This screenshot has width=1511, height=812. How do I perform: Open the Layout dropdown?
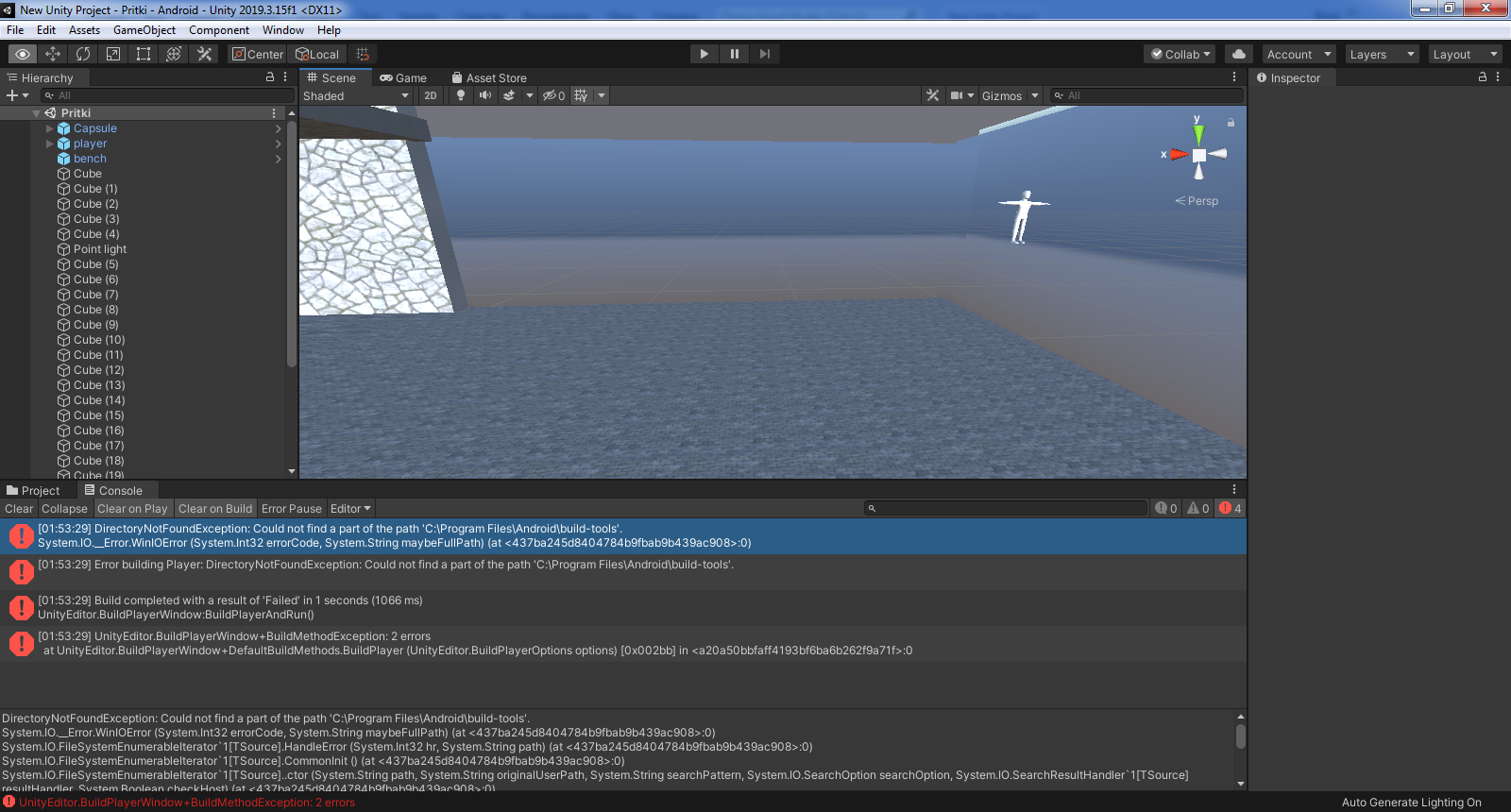point(1465,54)
